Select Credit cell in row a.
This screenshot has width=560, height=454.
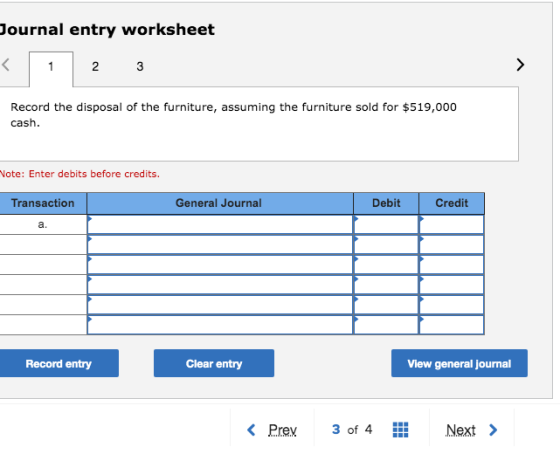coord(452,225)
